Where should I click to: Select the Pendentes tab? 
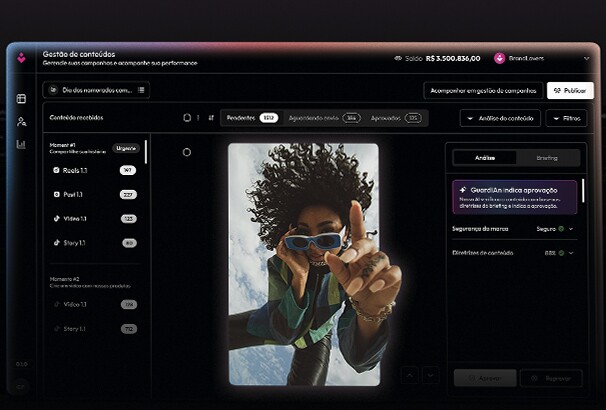pyautogui.click(x=252, y=118)
